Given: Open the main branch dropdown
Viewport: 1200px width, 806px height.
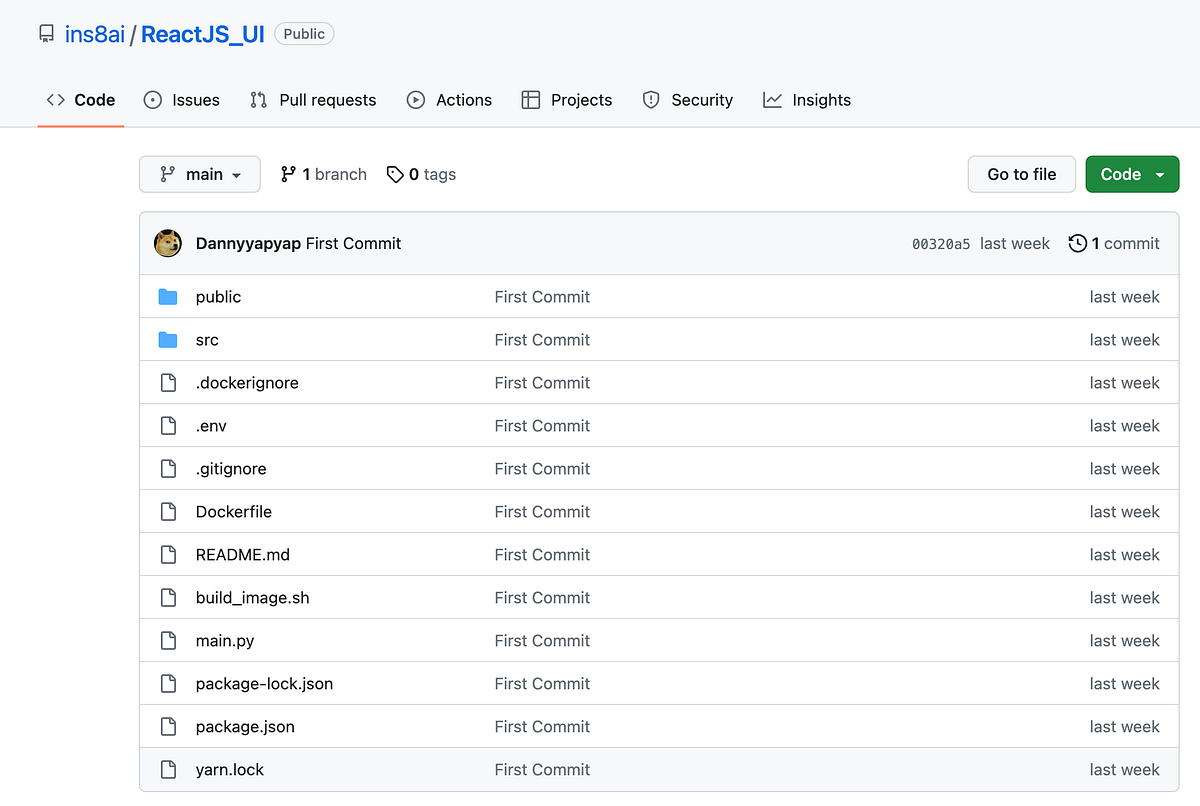Looking at the screenshot, I should (x=199, y=173).
